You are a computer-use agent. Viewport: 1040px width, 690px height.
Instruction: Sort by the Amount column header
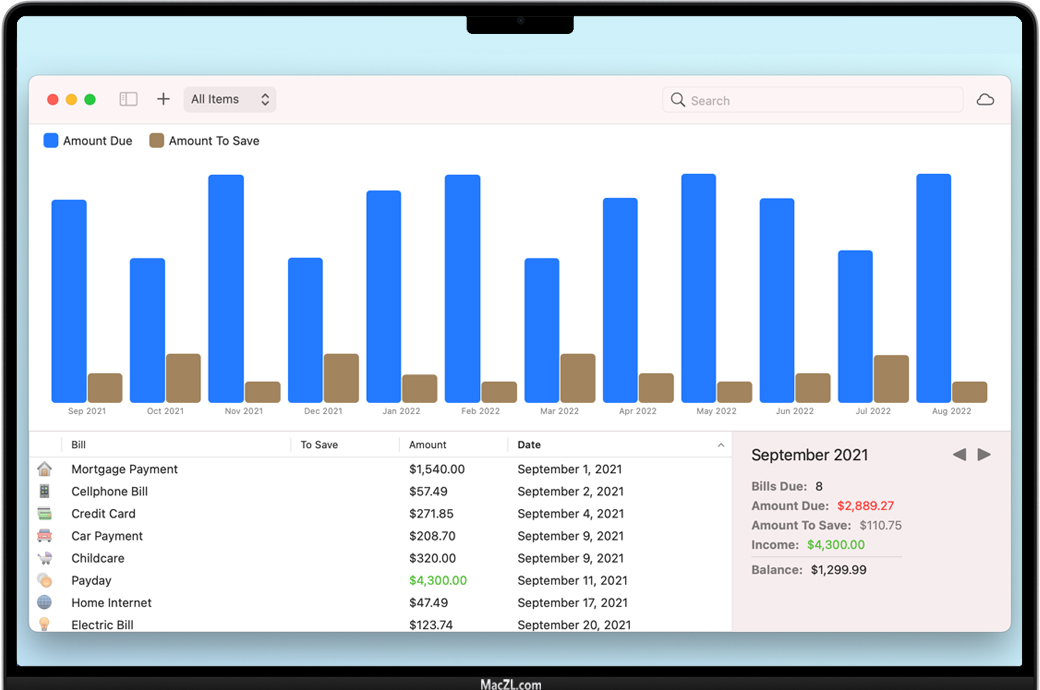coord(428,445)
